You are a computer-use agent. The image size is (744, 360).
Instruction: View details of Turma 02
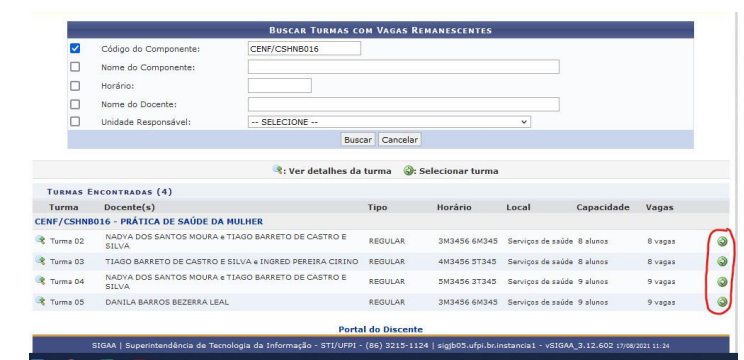click(x=40, y=240)
